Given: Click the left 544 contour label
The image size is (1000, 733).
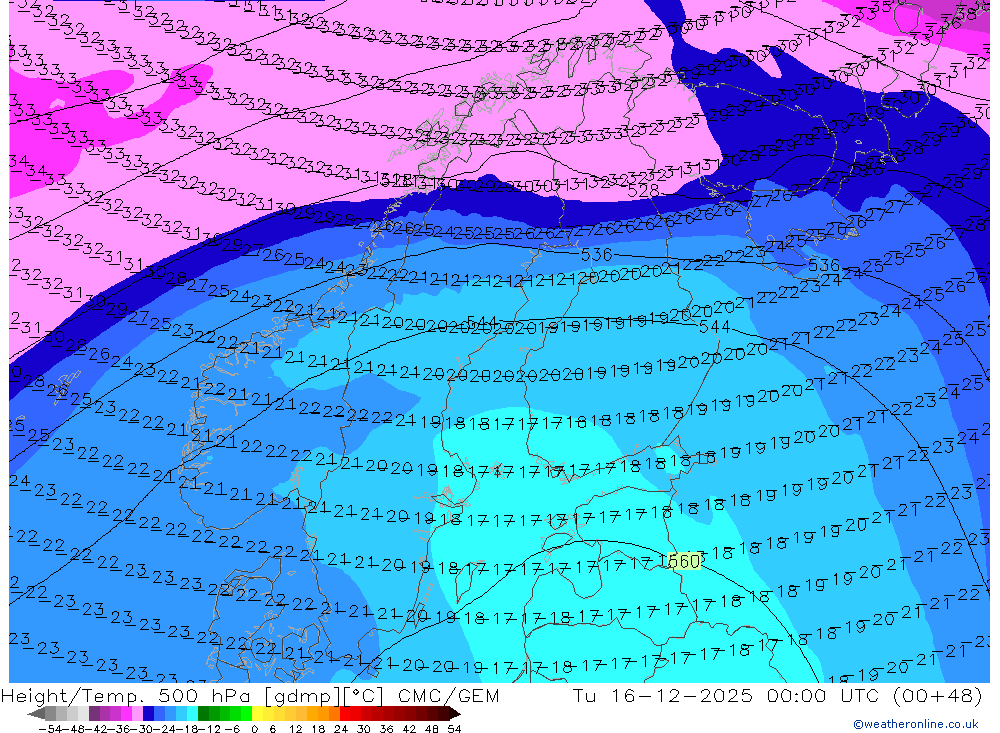Looking at the screenshot, I should (x=482, y=322).
